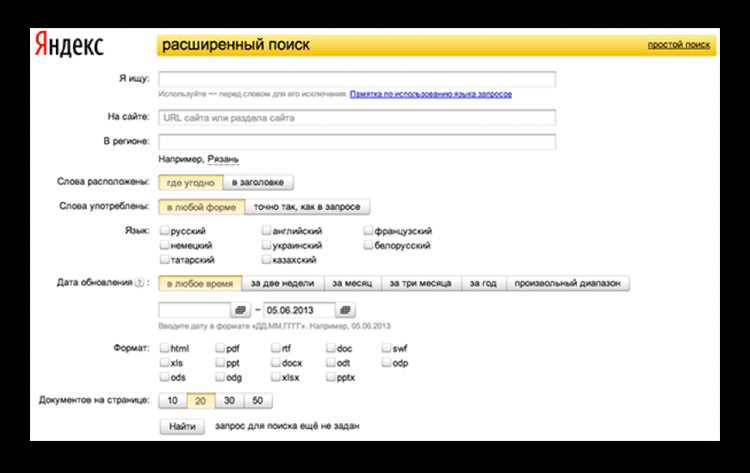Select the 'где угодно' word placement option
Viewport: 750px width, 473px height.
pos(191,182)
